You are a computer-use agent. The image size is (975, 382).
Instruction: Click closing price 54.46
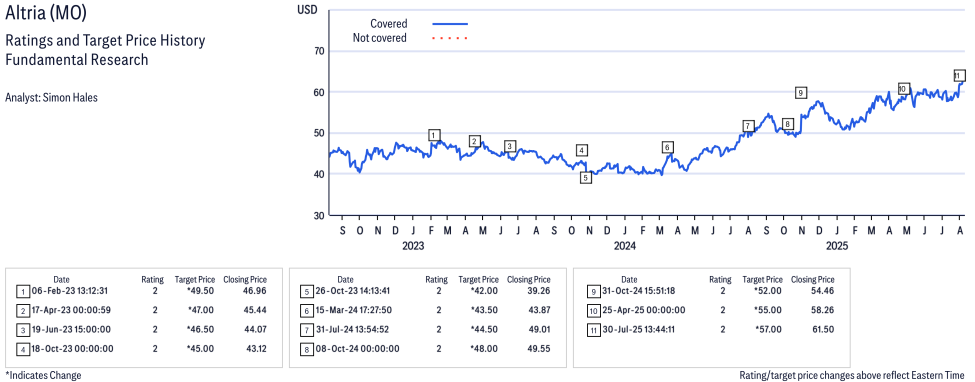[823, 291]
